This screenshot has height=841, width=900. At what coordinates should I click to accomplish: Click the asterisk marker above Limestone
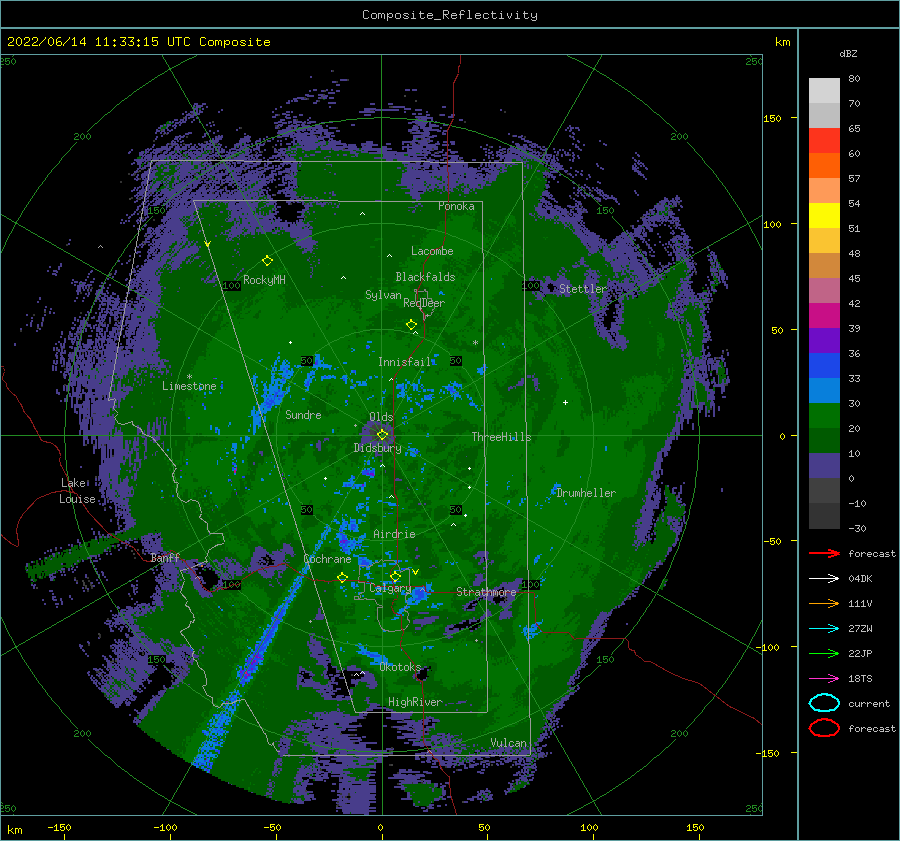point(189,377)
